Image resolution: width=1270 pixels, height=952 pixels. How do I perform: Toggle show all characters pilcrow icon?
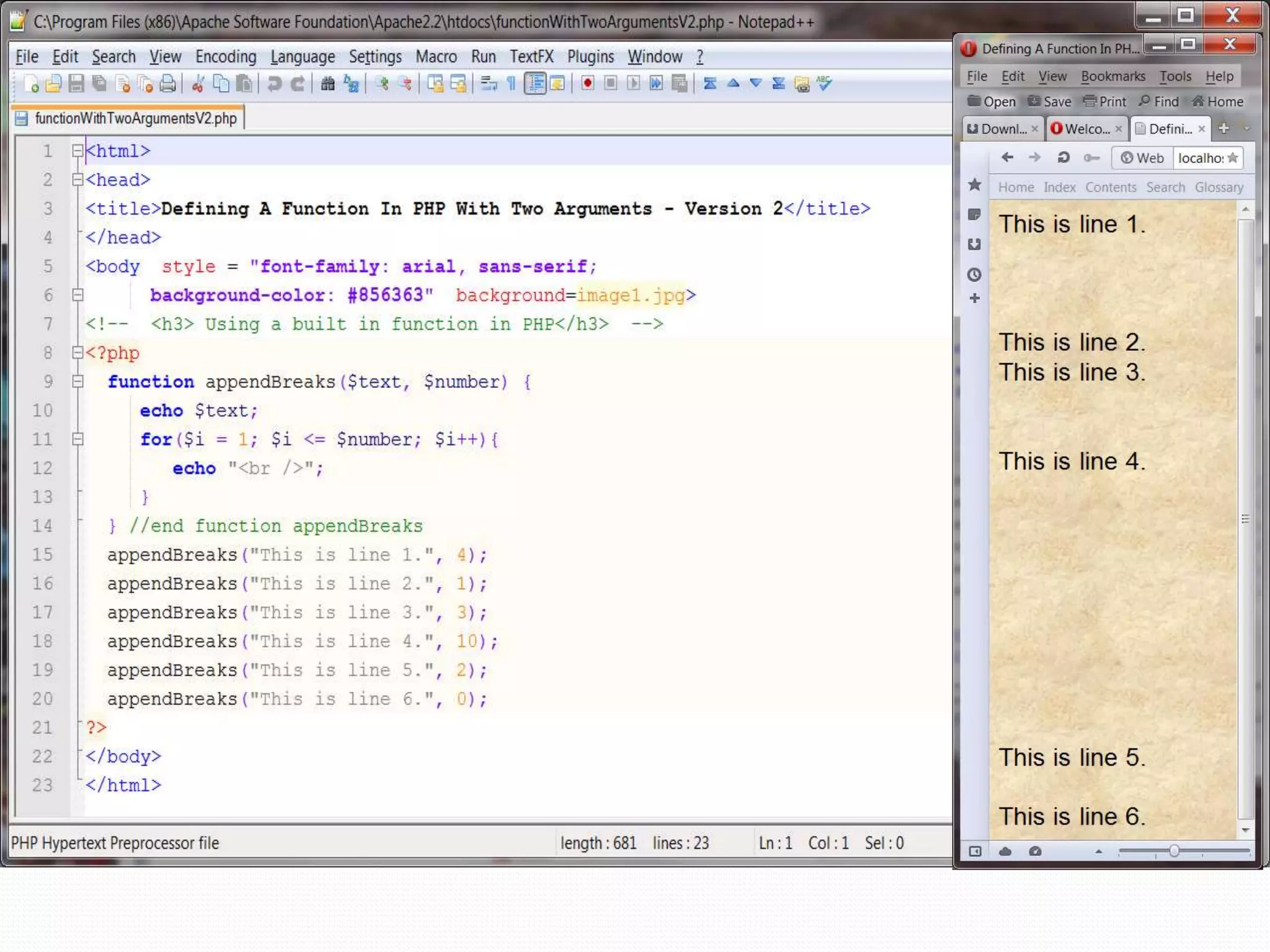pyautogui.click(x=512, y=84)
